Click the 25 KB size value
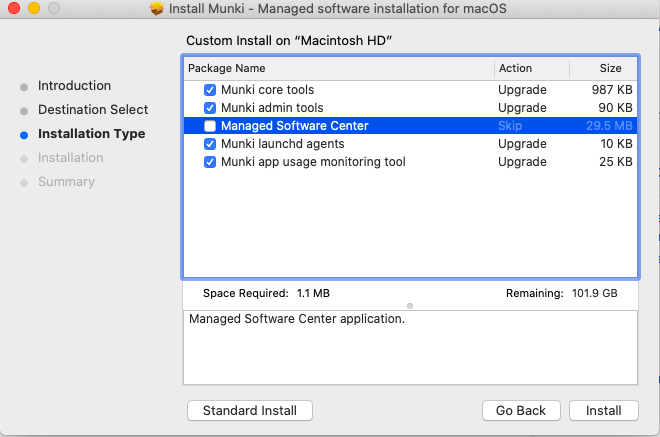The height and width of the screenshot is (437, 660). click(x=616, y=162)
